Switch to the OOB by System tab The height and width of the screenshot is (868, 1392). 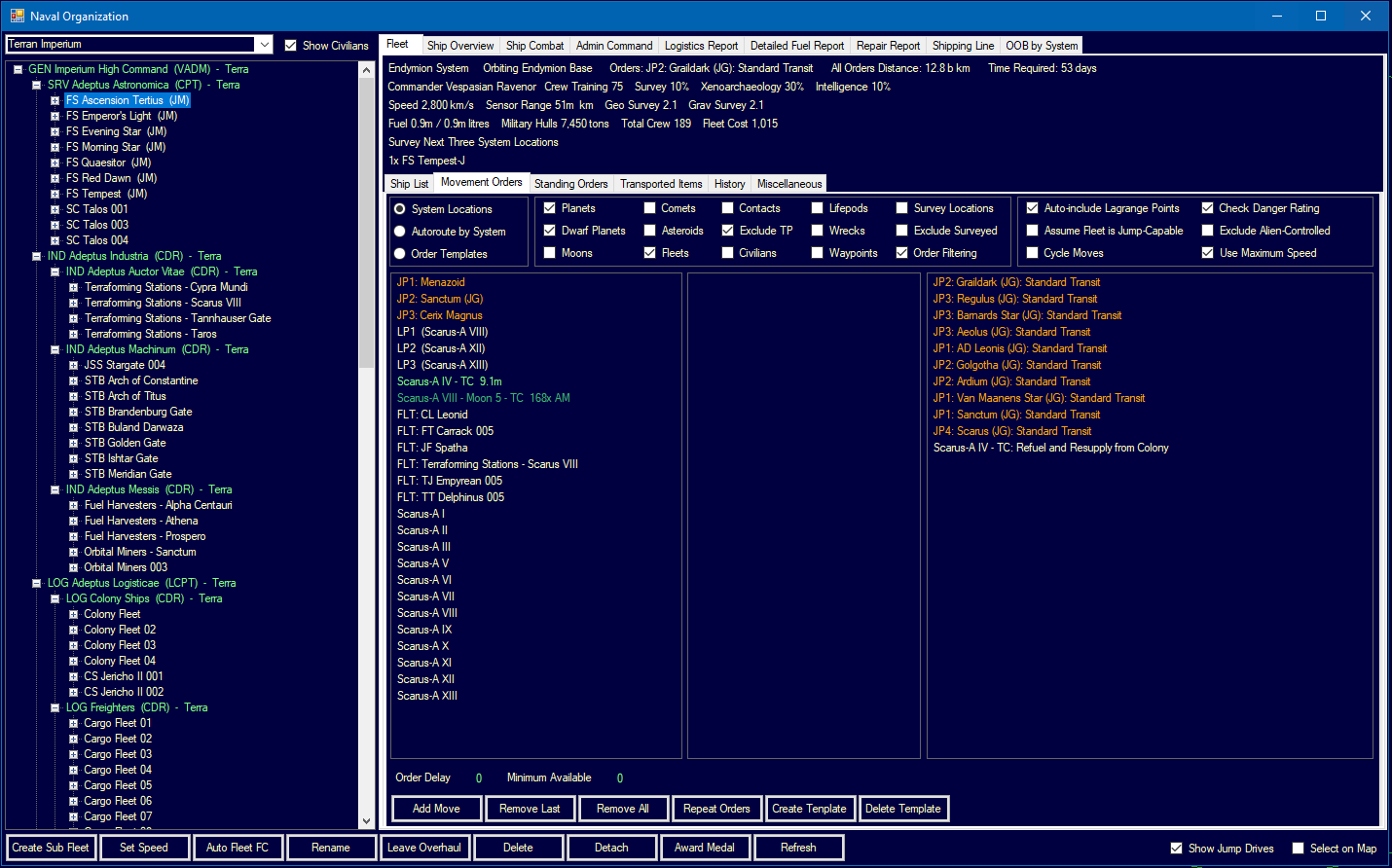(x=1042, y=46)
